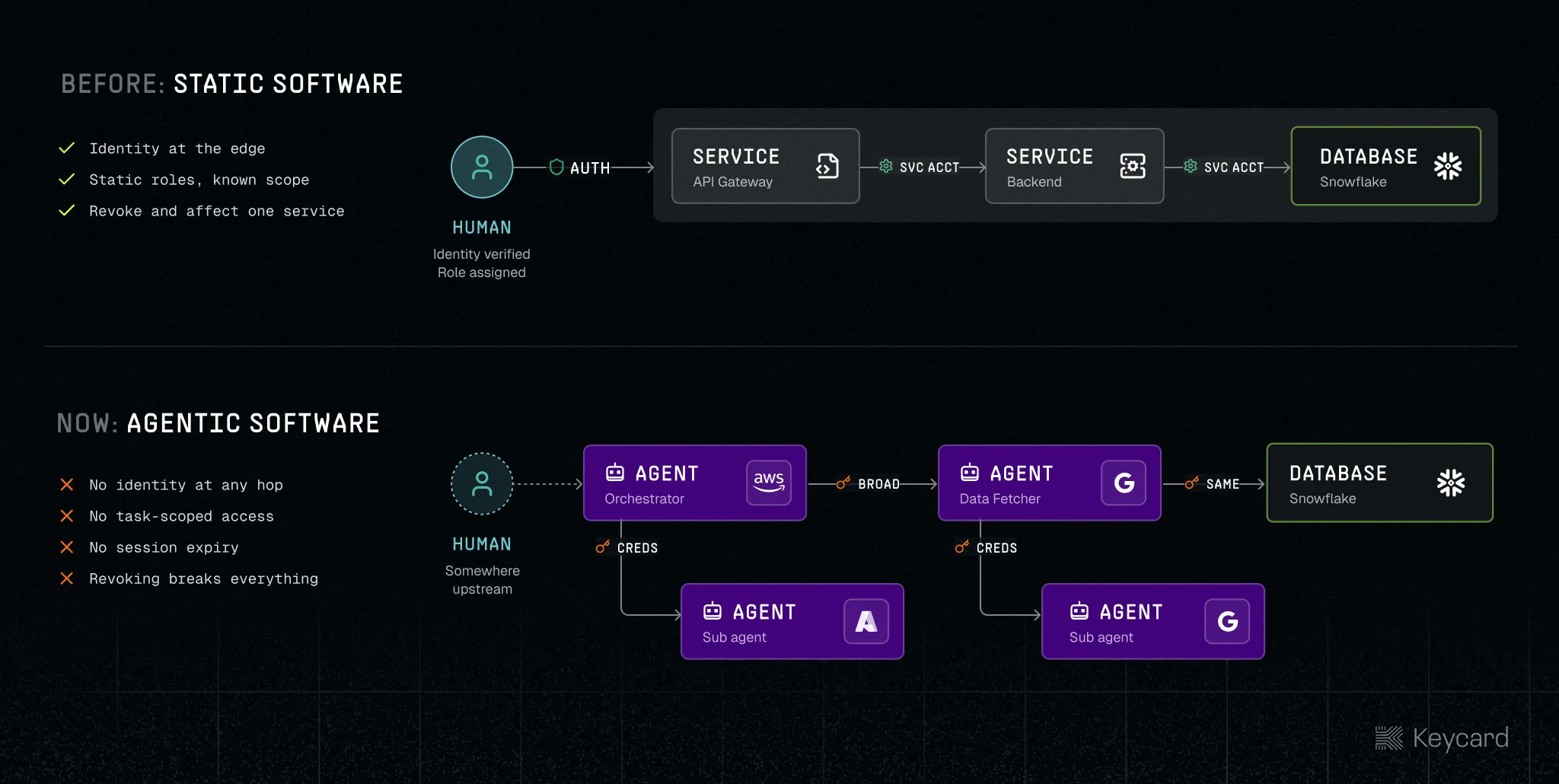Viewport: 1559px width, 784px height.
Task: Click the API Gateway code file icon
Action: (827, 166)
